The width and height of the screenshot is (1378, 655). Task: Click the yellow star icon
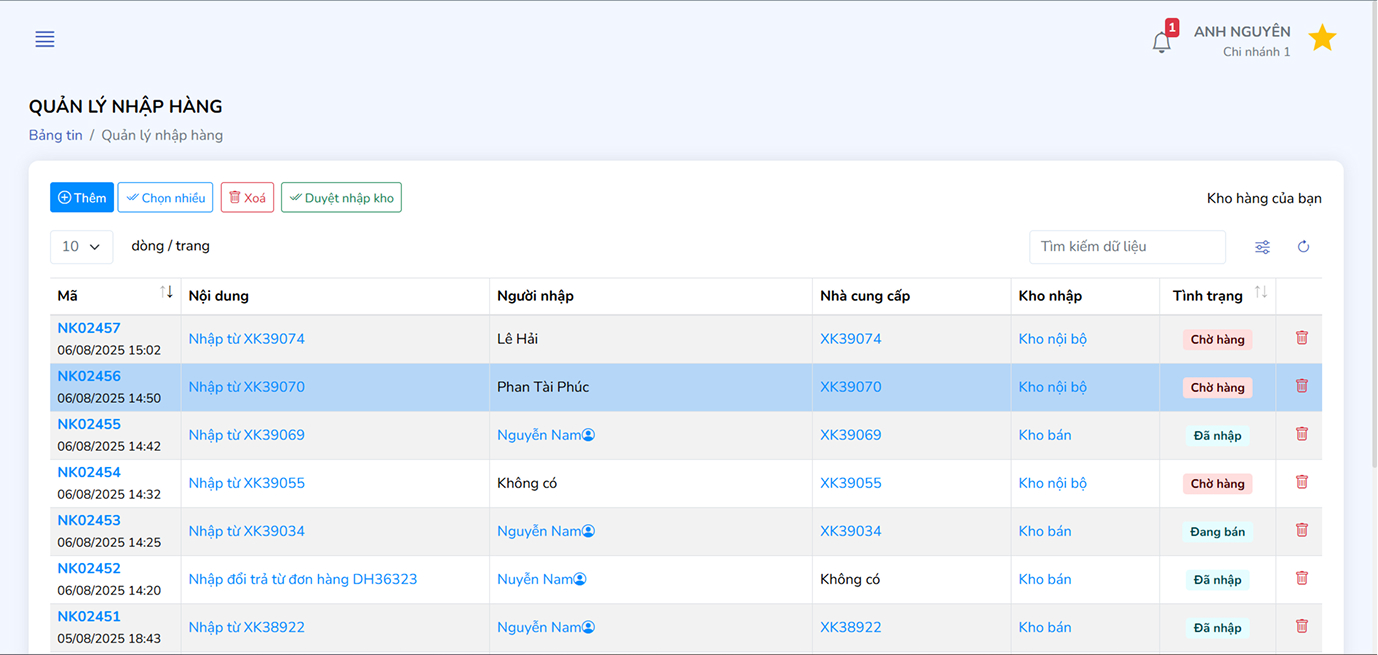pyautogui.click(x=1322, y=39)
